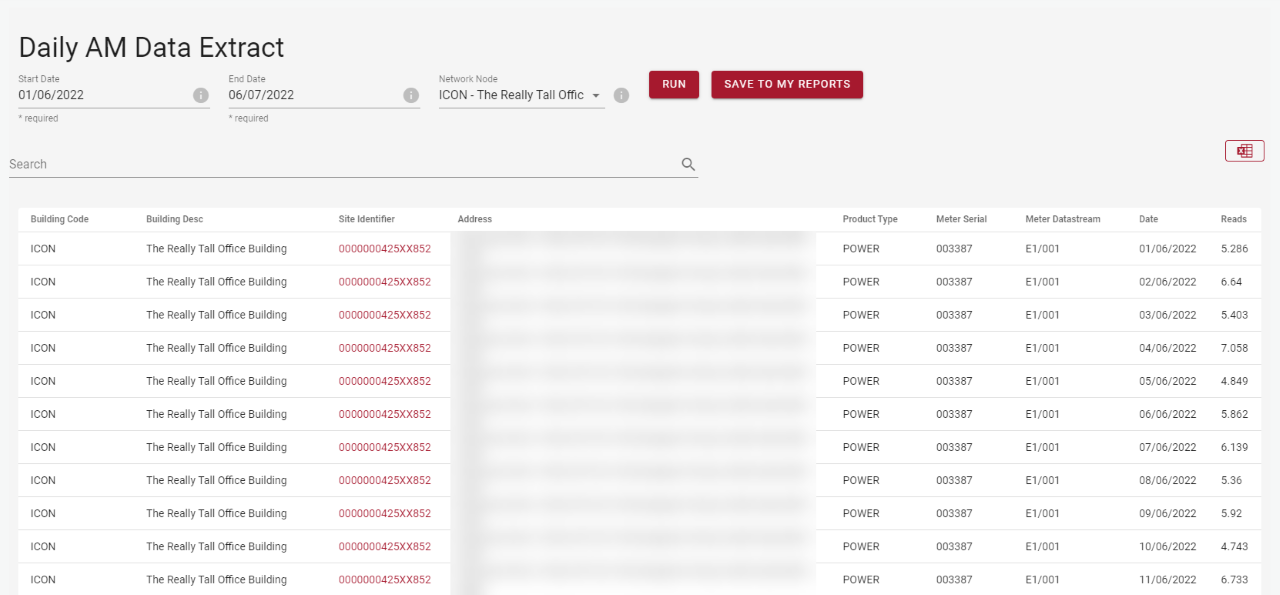Open site identifier link for 11/06/2022 row
This screenshot has width=1280, height=595.
(384, 580)
